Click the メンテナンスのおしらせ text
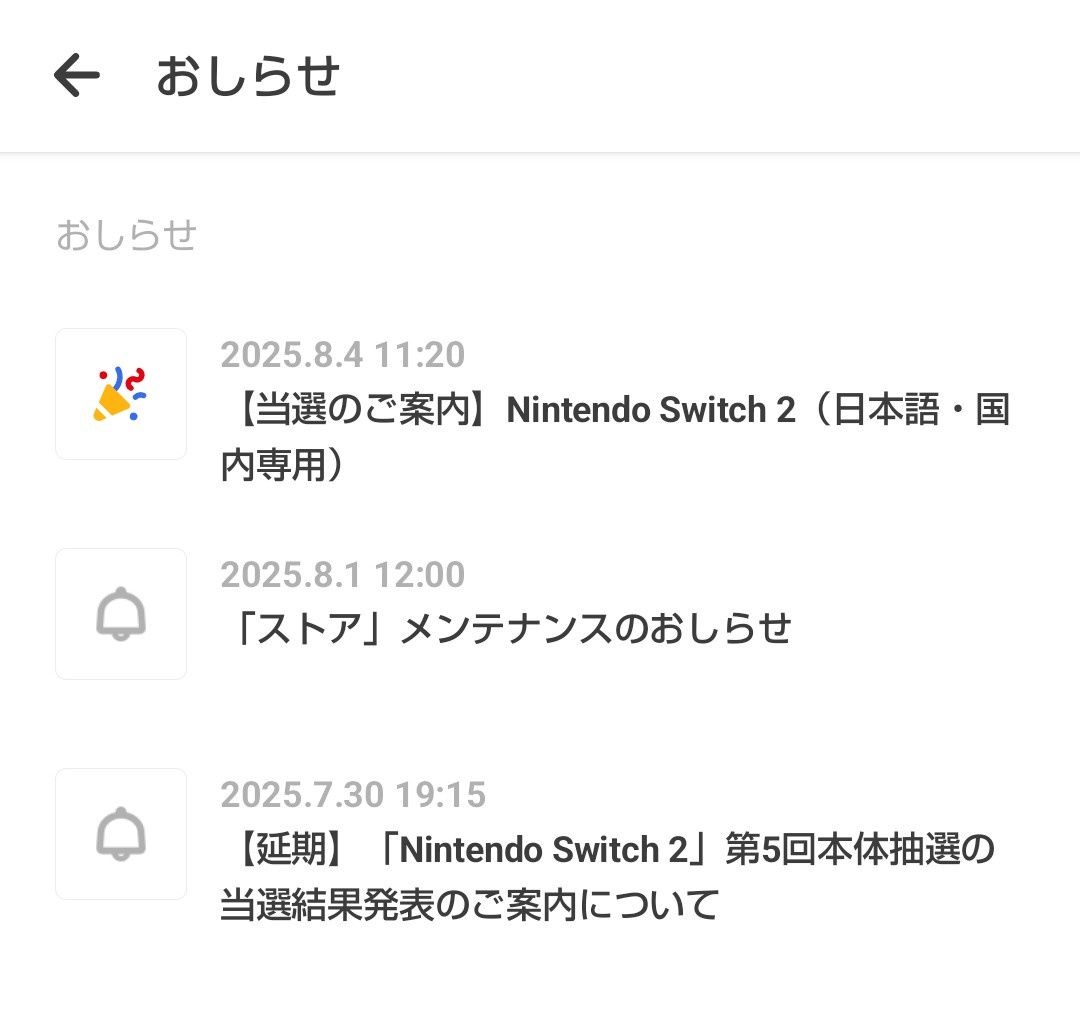Image resolution: width=1080 pixels, height=1019 pixels. 595,628
